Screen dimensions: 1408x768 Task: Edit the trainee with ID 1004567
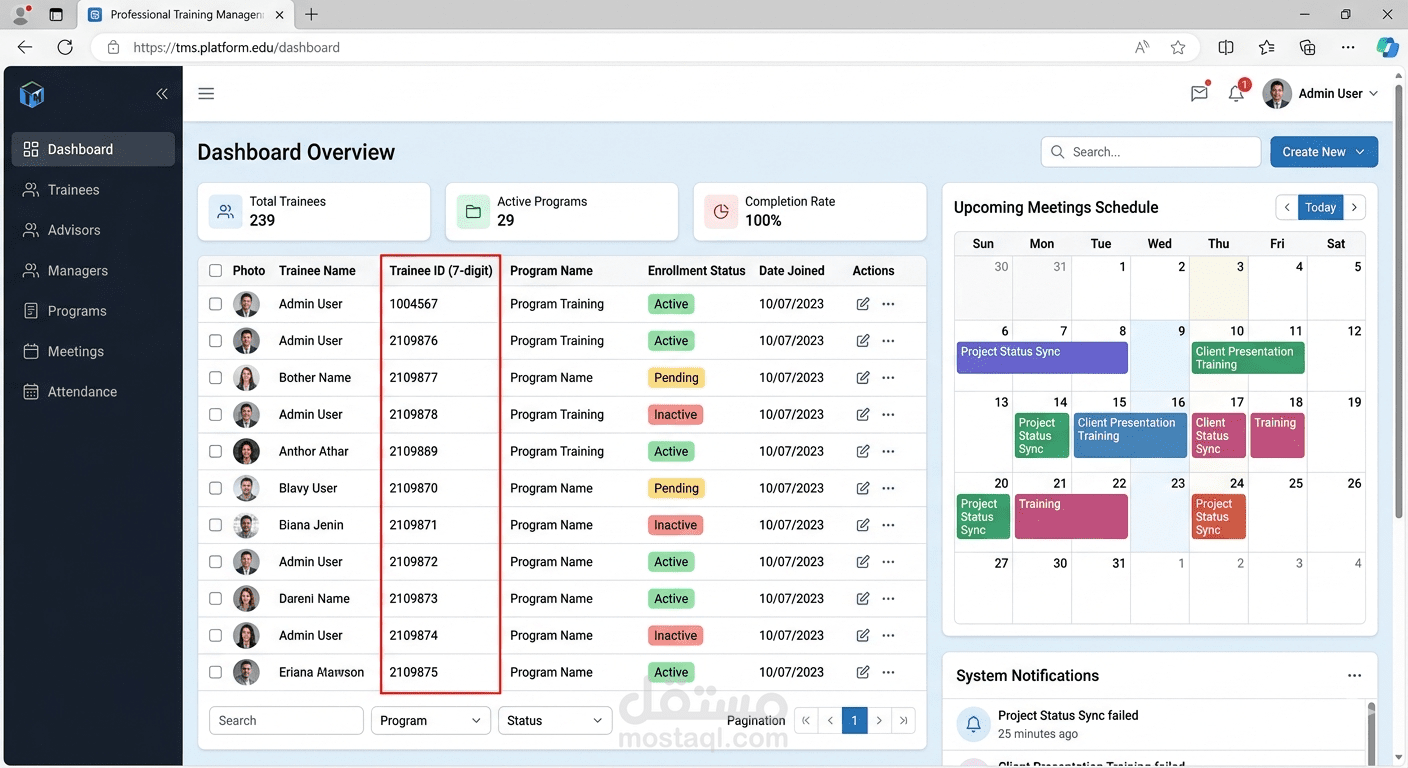[863, 304]
